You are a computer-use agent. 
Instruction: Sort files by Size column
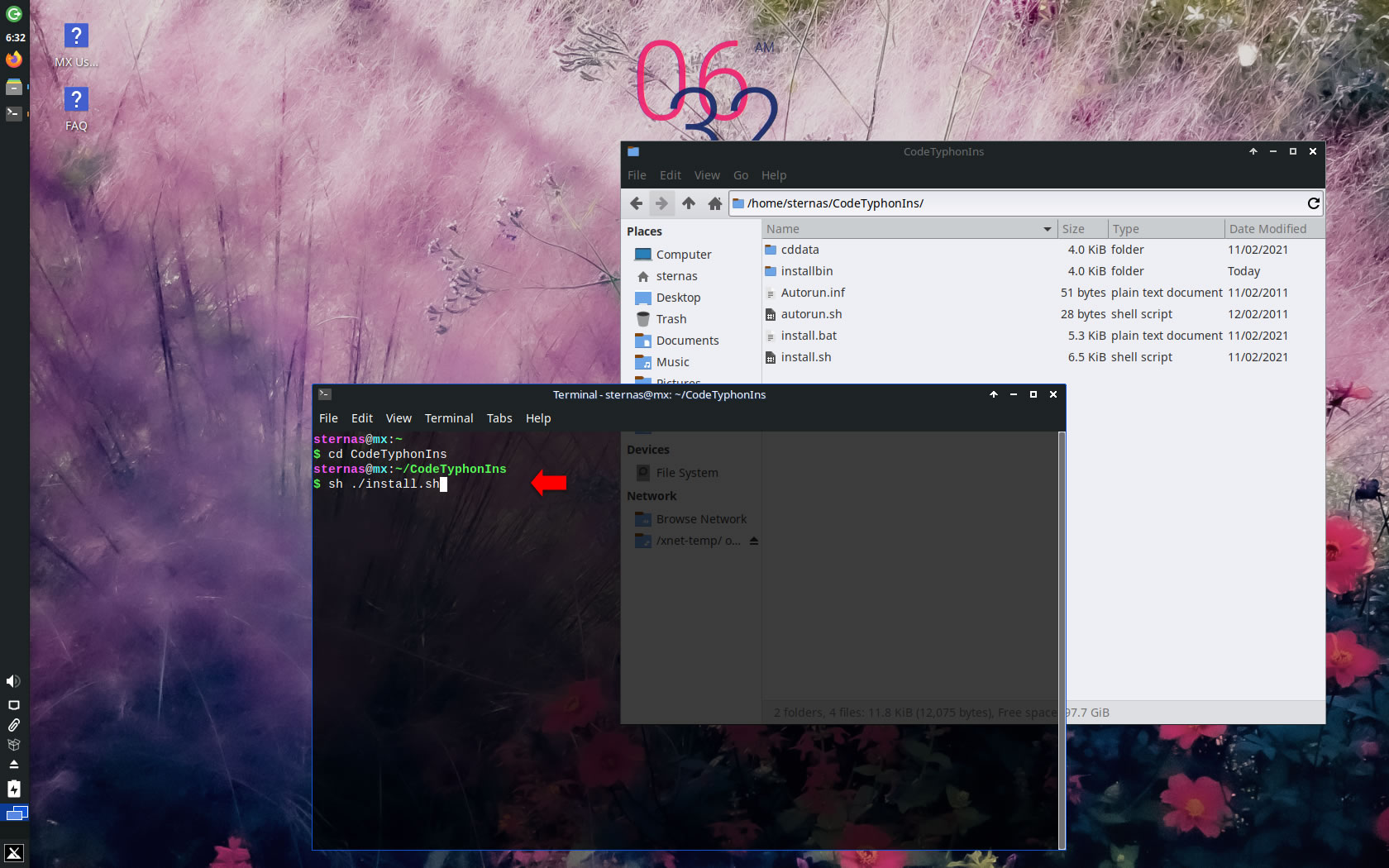[1083, 229]
